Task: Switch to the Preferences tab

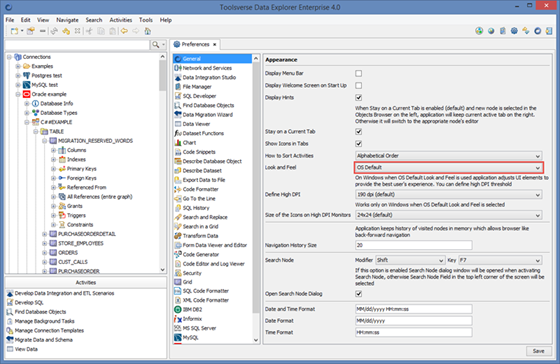Action: (195, 44)
